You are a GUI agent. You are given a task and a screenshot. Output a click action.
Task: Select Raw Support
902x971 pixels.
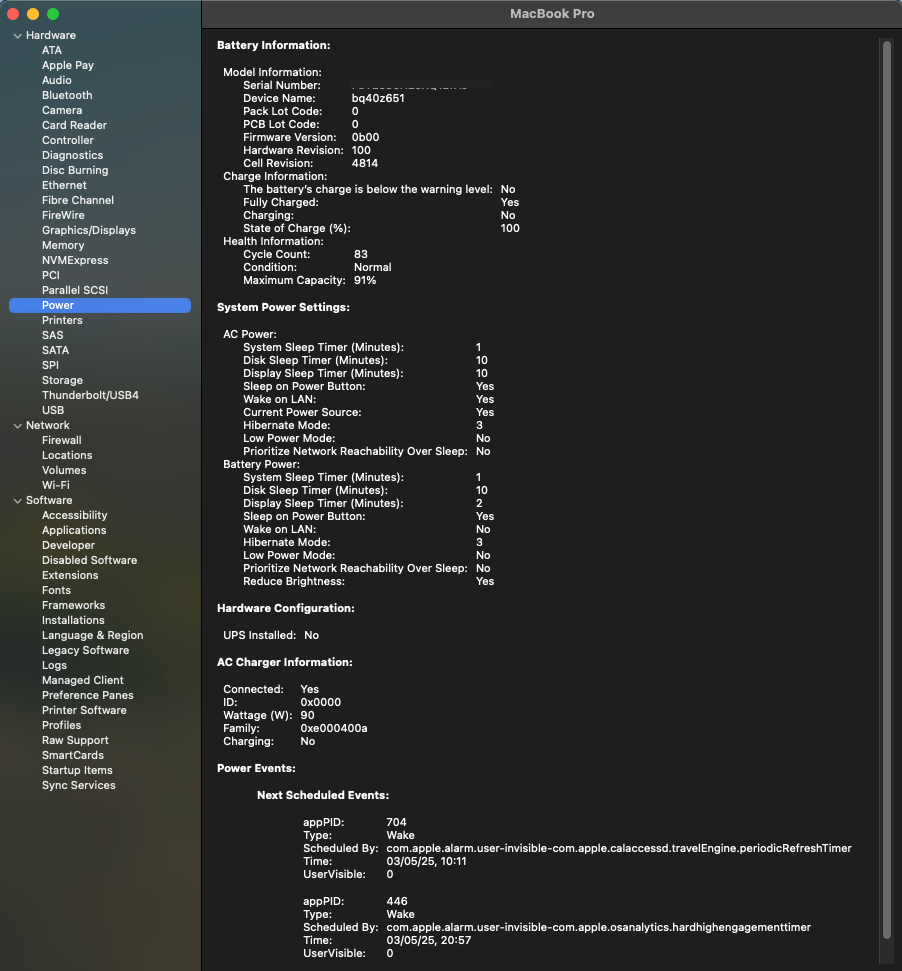point(75,740)
